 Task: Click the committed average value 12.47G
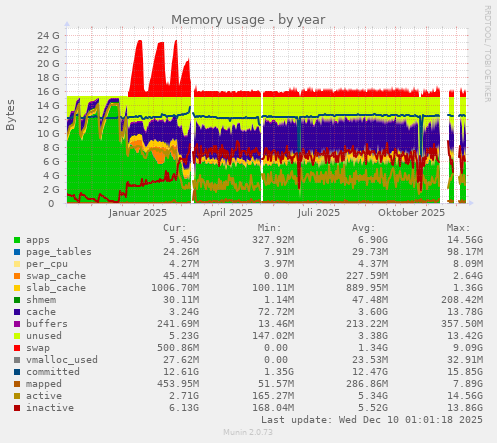point(370,372)
